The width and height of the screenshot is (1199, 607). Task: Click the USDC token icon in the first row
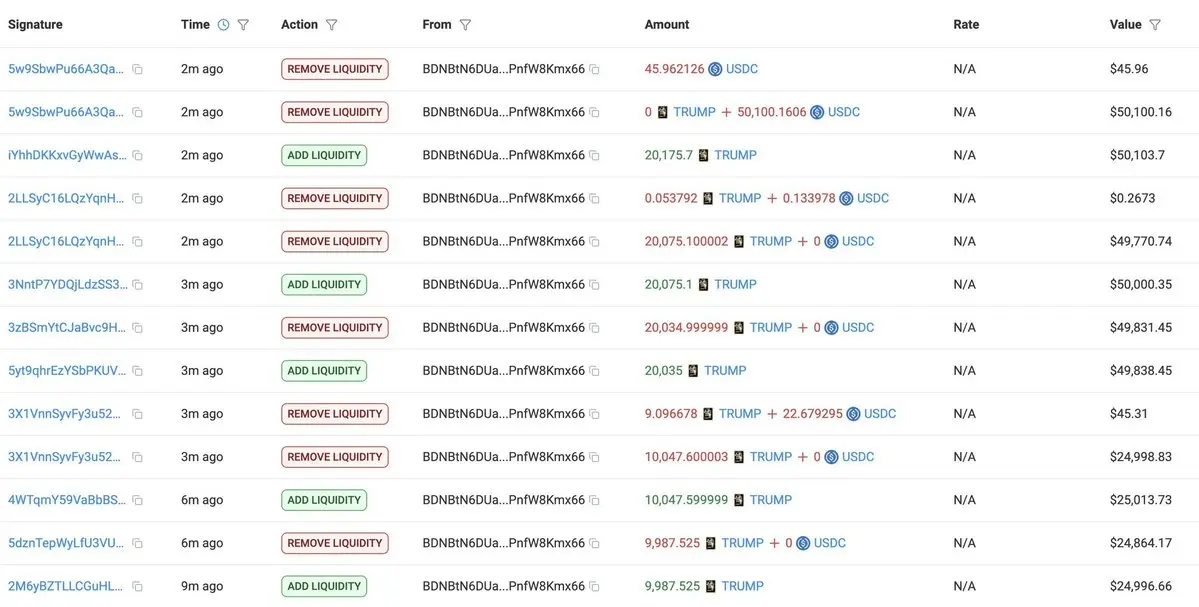click(715, 69)
